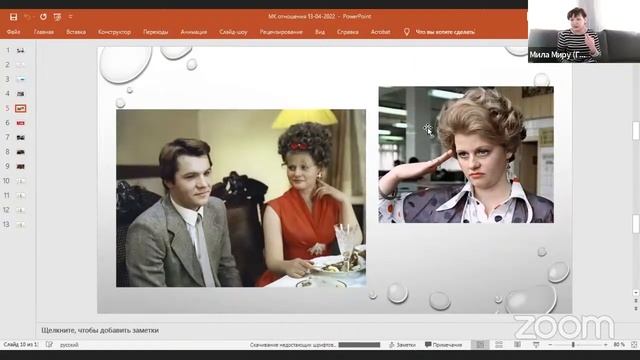
Task: Select slide 9 thumbnail
Action: coord(20,167)
